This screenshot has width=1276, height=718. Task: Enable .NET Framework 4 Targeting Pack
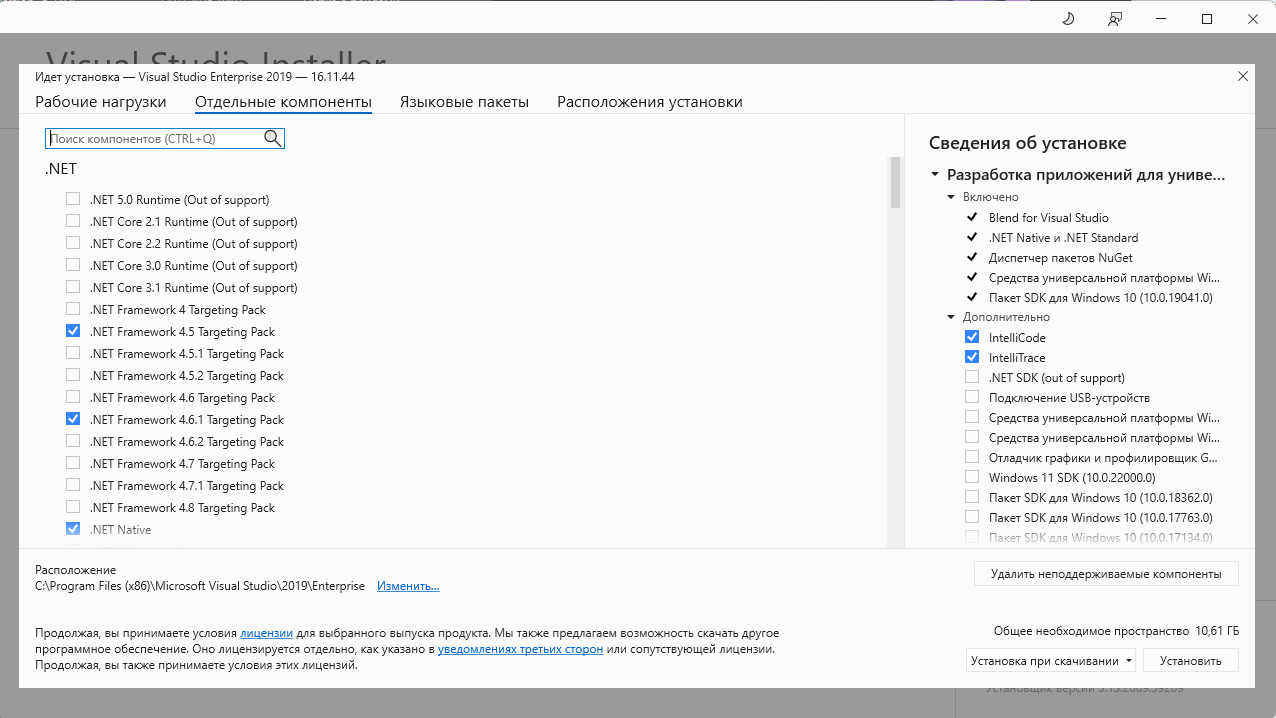coord(73,309)
